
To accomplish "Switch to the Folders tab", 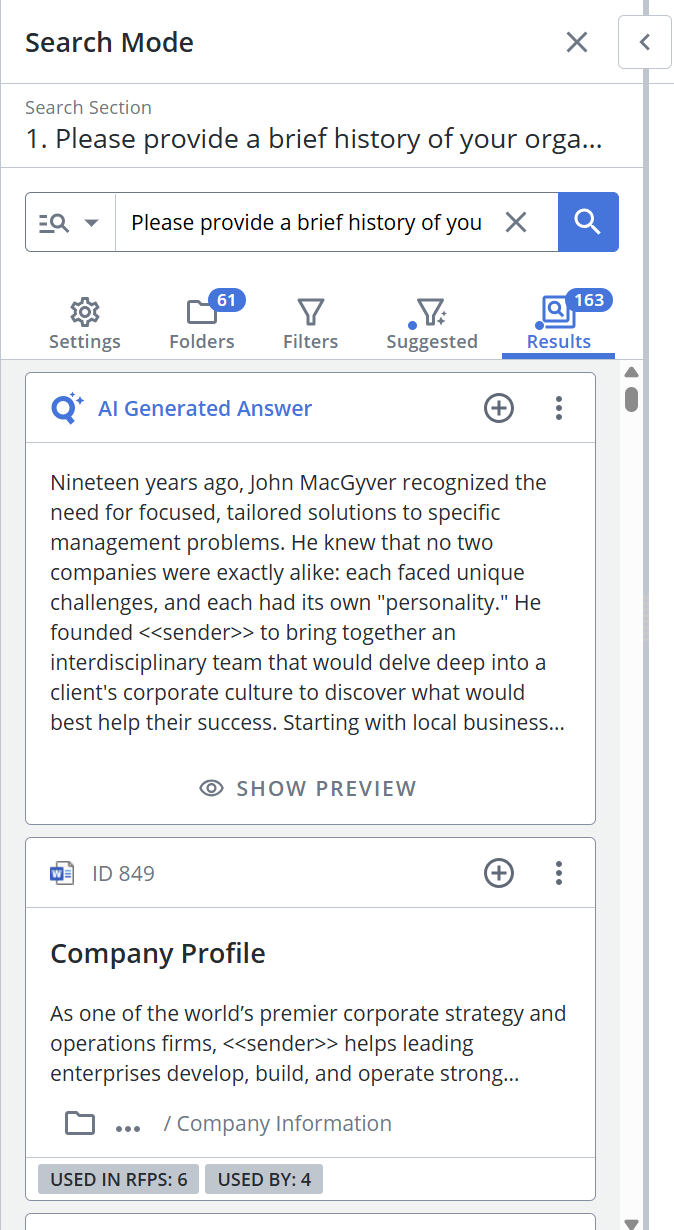I will 202,324.
